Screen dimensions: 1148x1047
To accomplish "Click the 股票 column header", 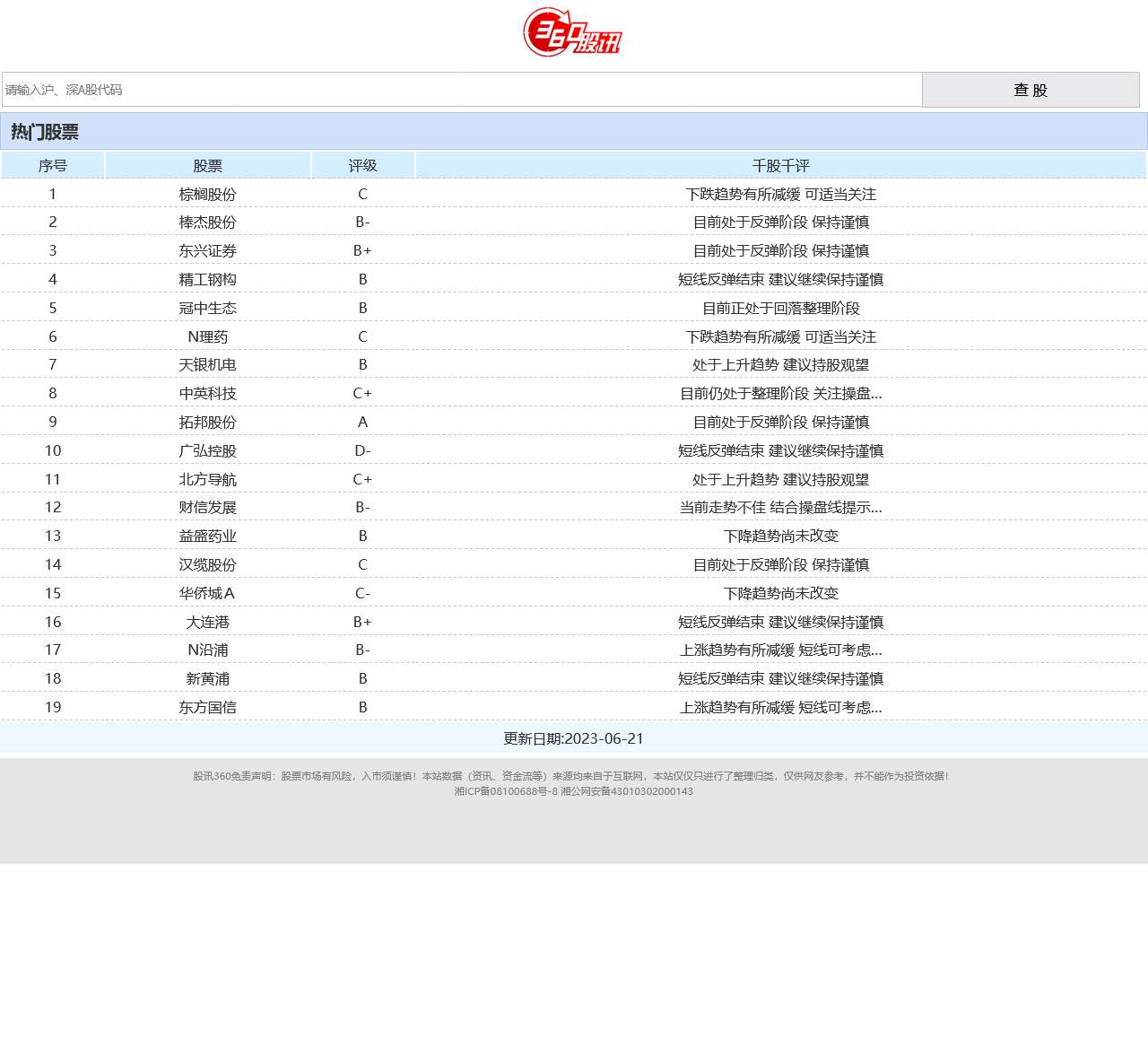I will (x=207, y=165).
